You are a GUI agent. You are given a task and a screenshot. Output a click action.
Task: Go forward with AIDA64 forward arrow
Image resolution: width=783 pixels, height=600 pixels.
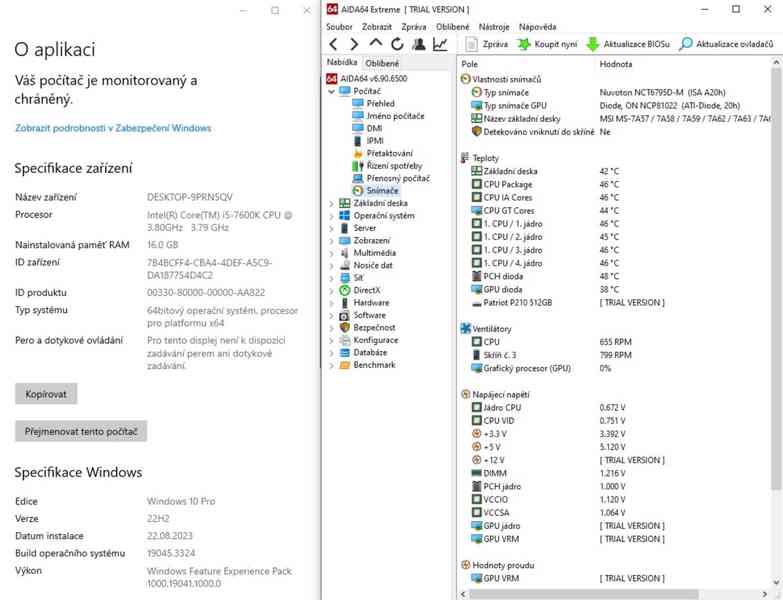click(x=354, y=44)
